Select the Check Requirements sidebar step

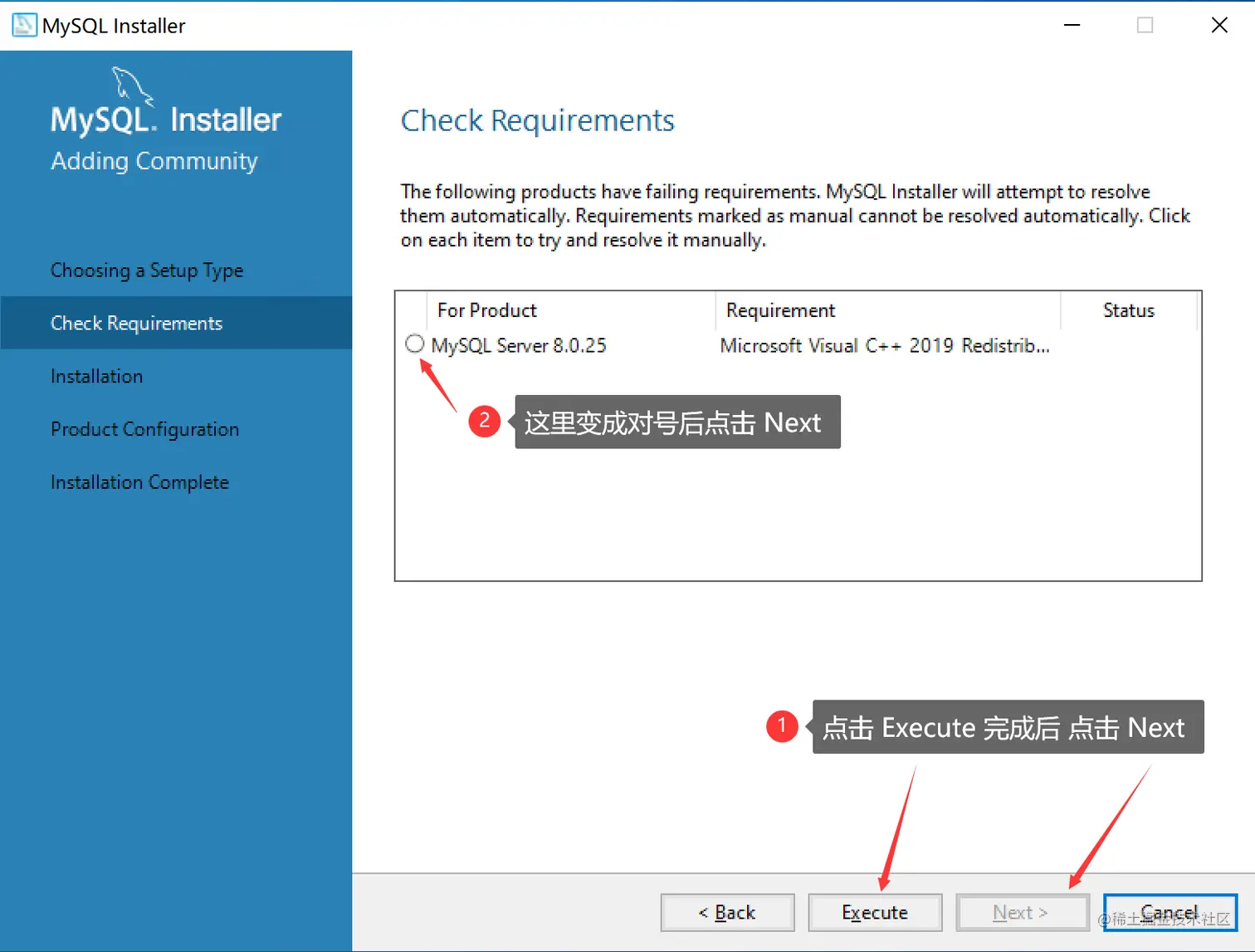point(176,323)
